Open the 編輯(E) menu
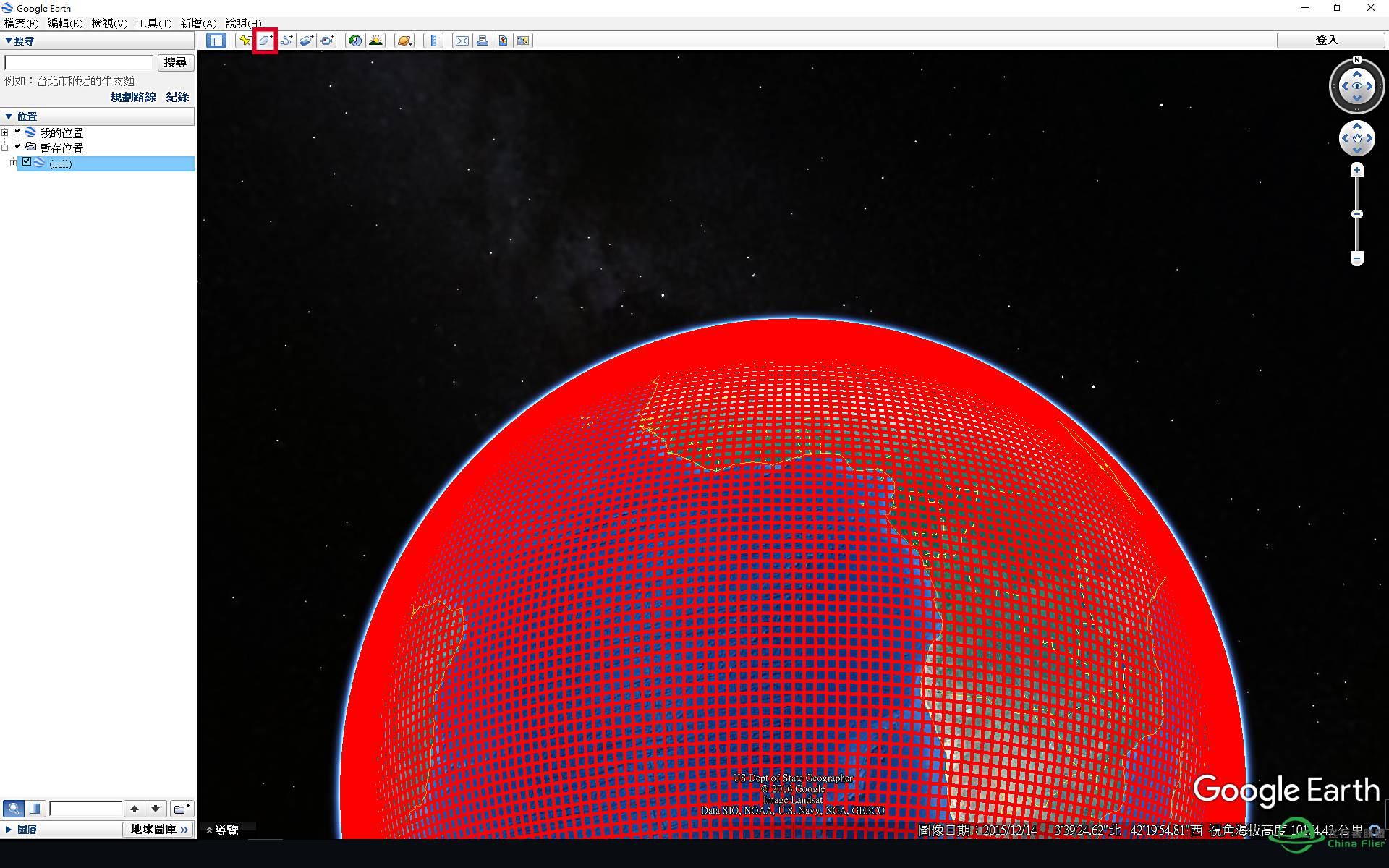This screenshot has width=1389, height=868. pos(65,23)
